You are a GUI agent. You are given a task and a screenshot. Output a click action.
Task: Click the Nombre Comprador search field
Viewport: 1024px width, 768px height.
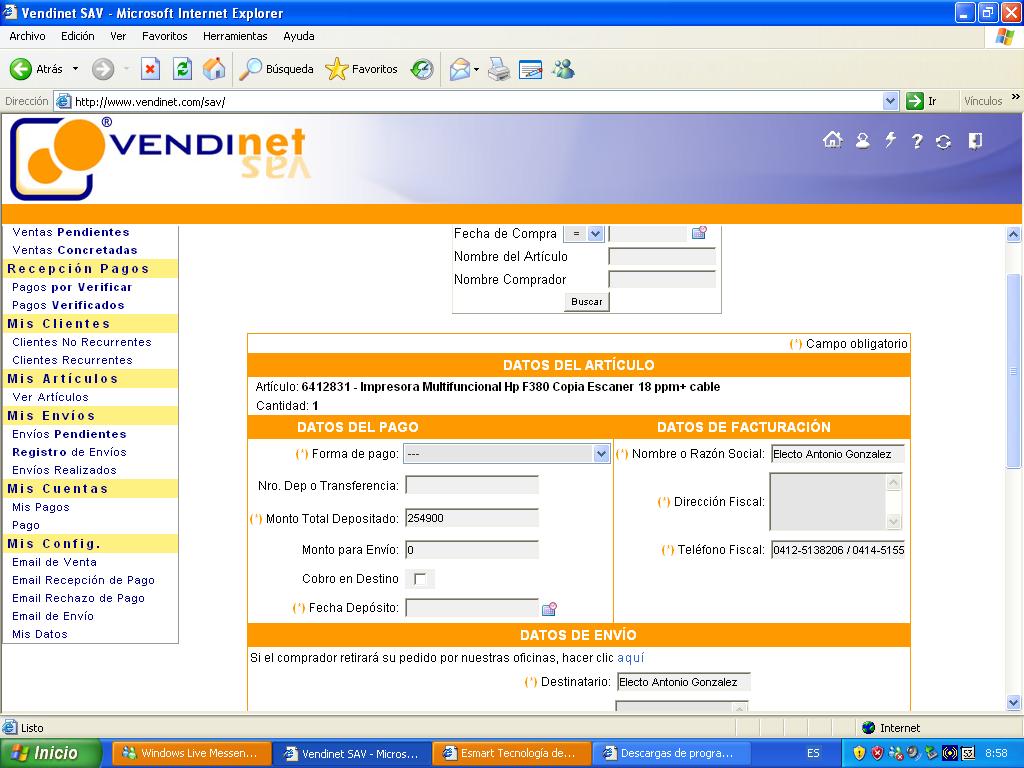[662, 280]
